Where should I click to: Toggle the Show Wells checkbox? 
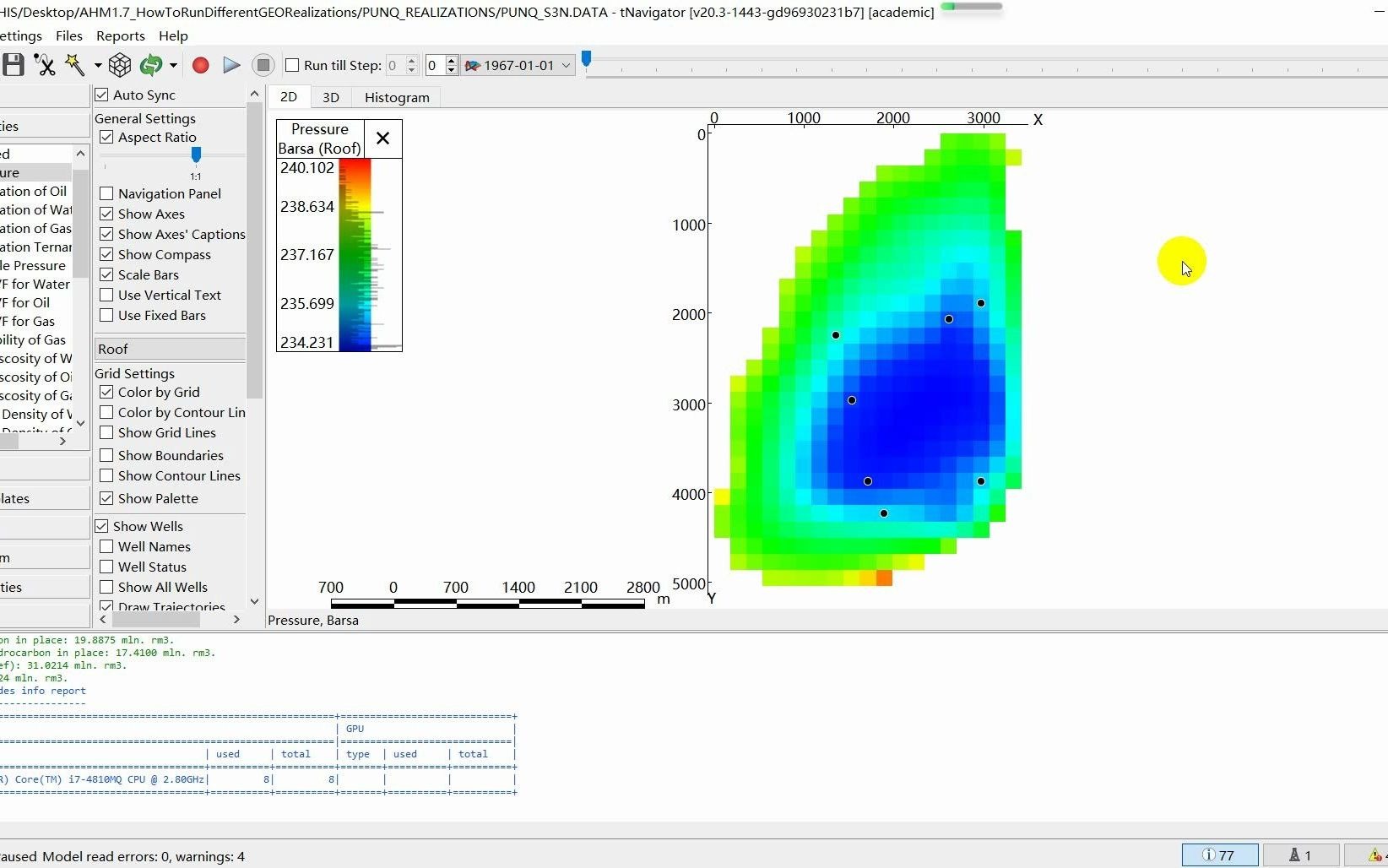tap(102, 526)
